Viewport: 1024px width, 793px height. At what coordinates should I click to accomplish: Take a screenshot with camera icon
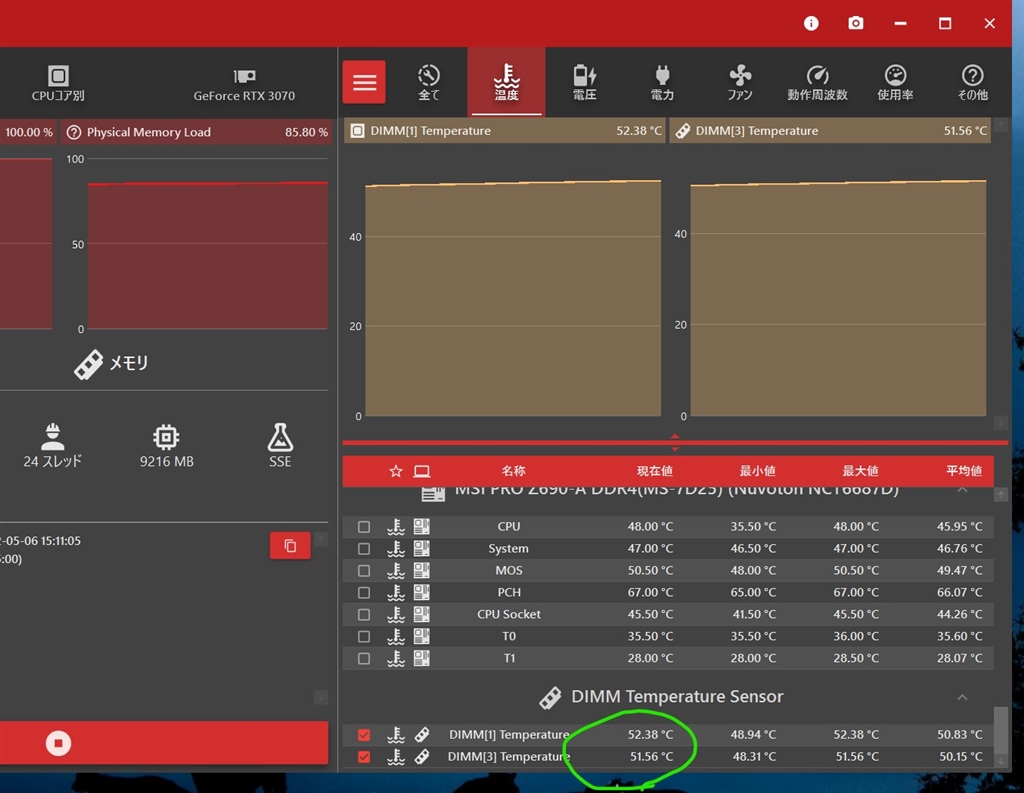[x=856, y=24]
